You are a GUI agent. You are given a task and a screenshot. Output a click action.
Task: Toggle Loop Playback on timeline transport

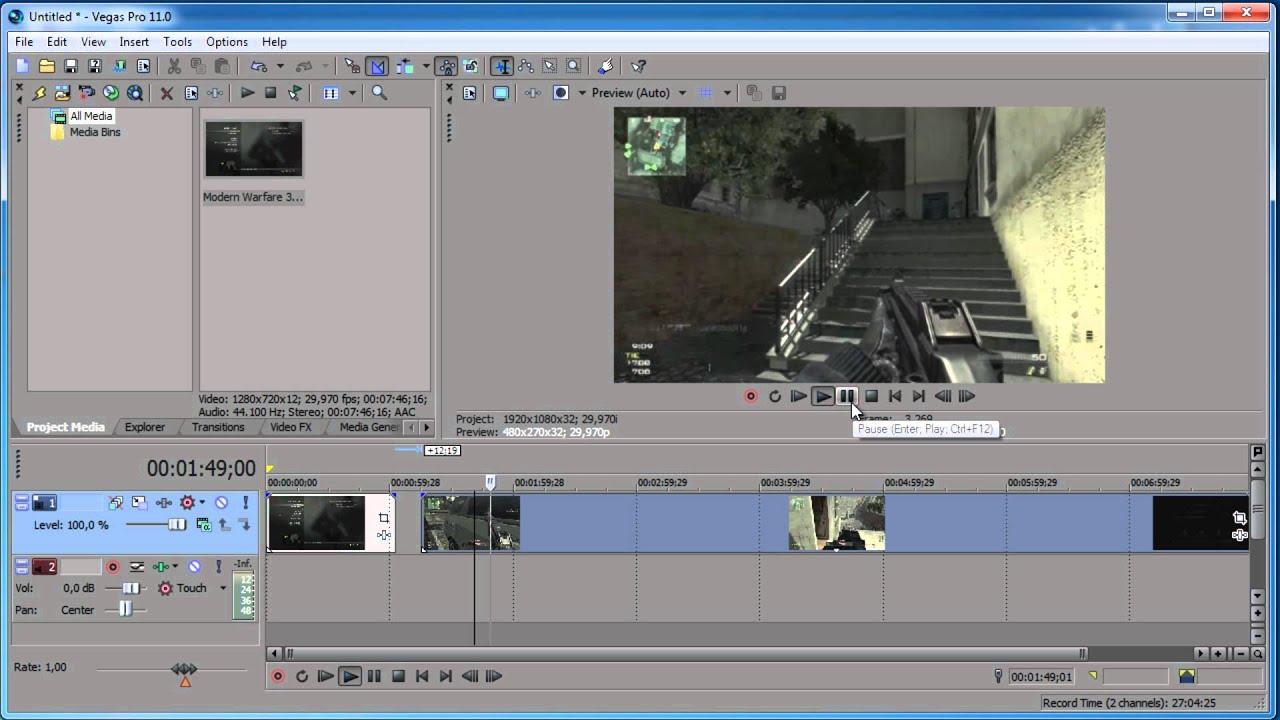(x=302, y=676)
